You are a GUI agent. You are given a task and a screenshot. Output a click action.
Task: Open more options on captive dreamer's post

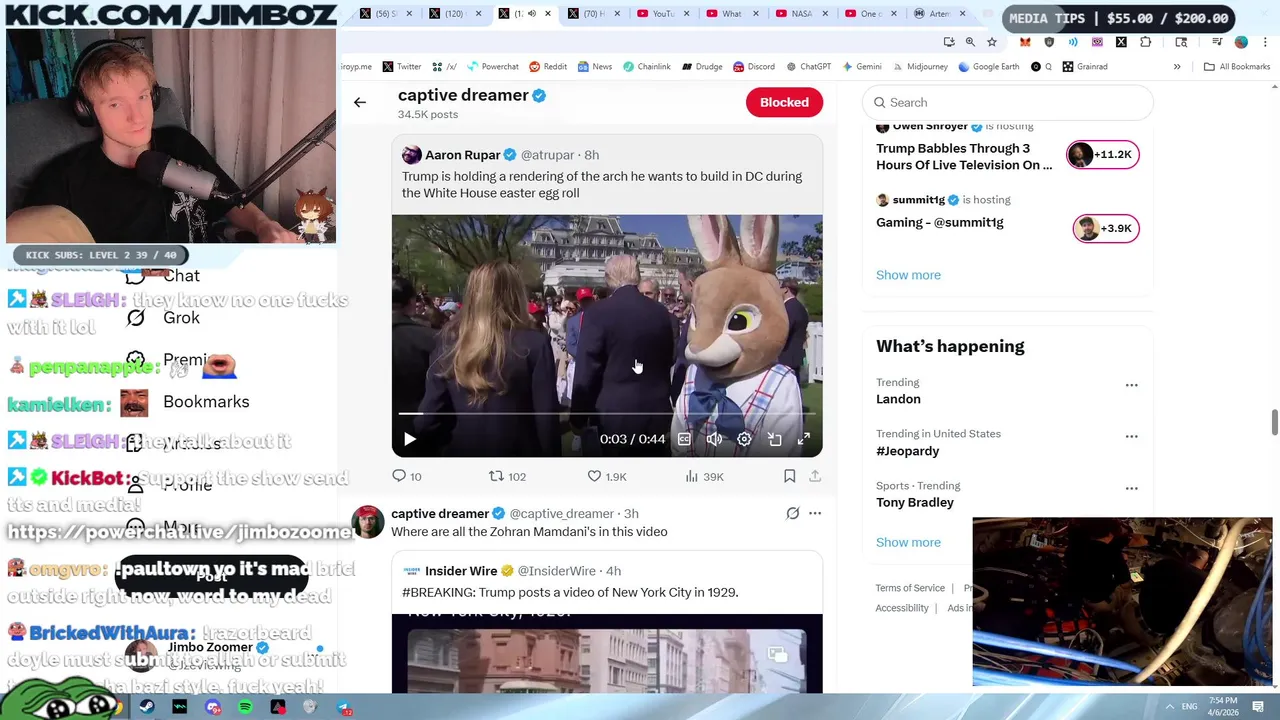tap(815, 514)
